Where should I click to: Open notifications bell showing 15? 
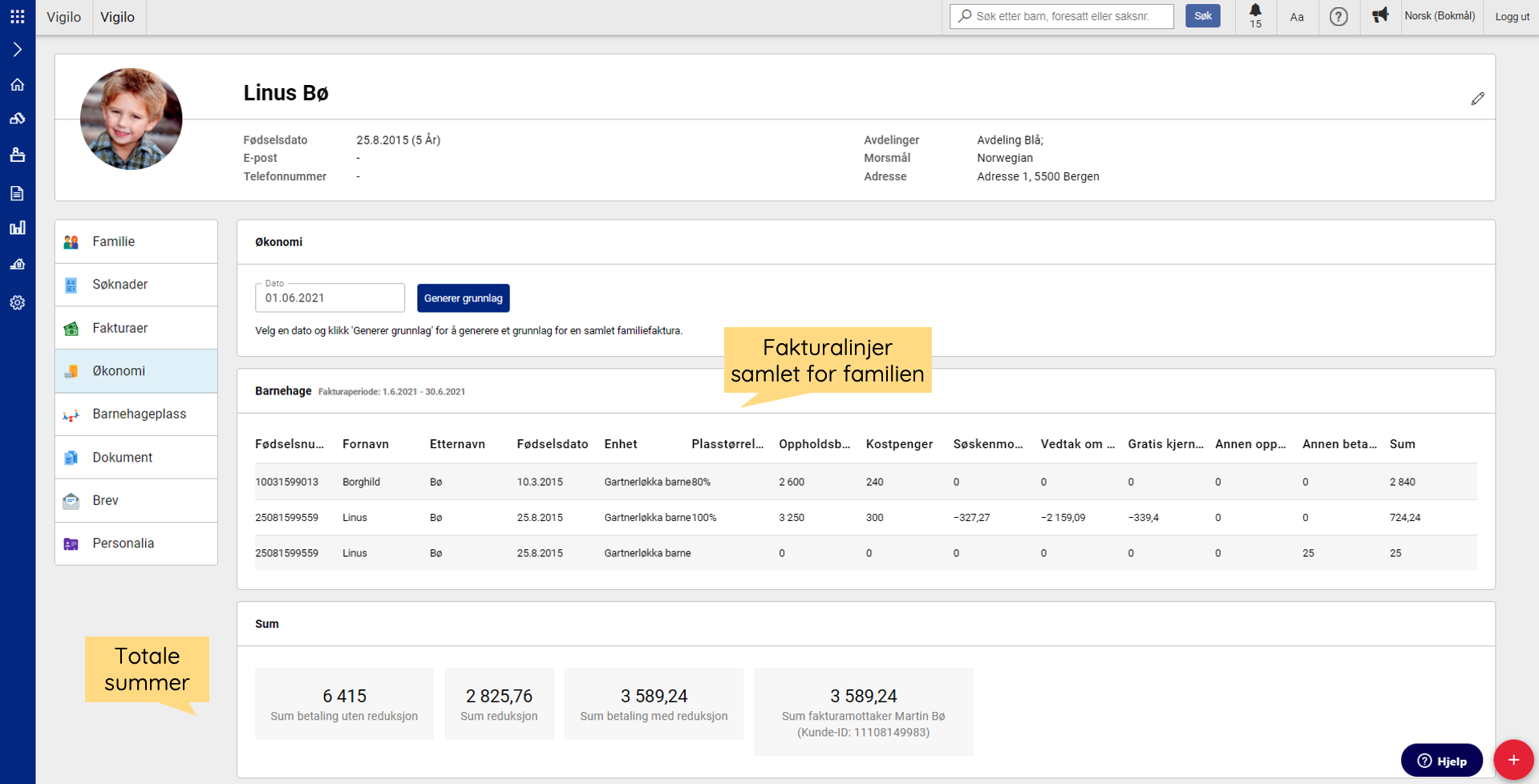pyautogui.click(x=1255, y=16)
